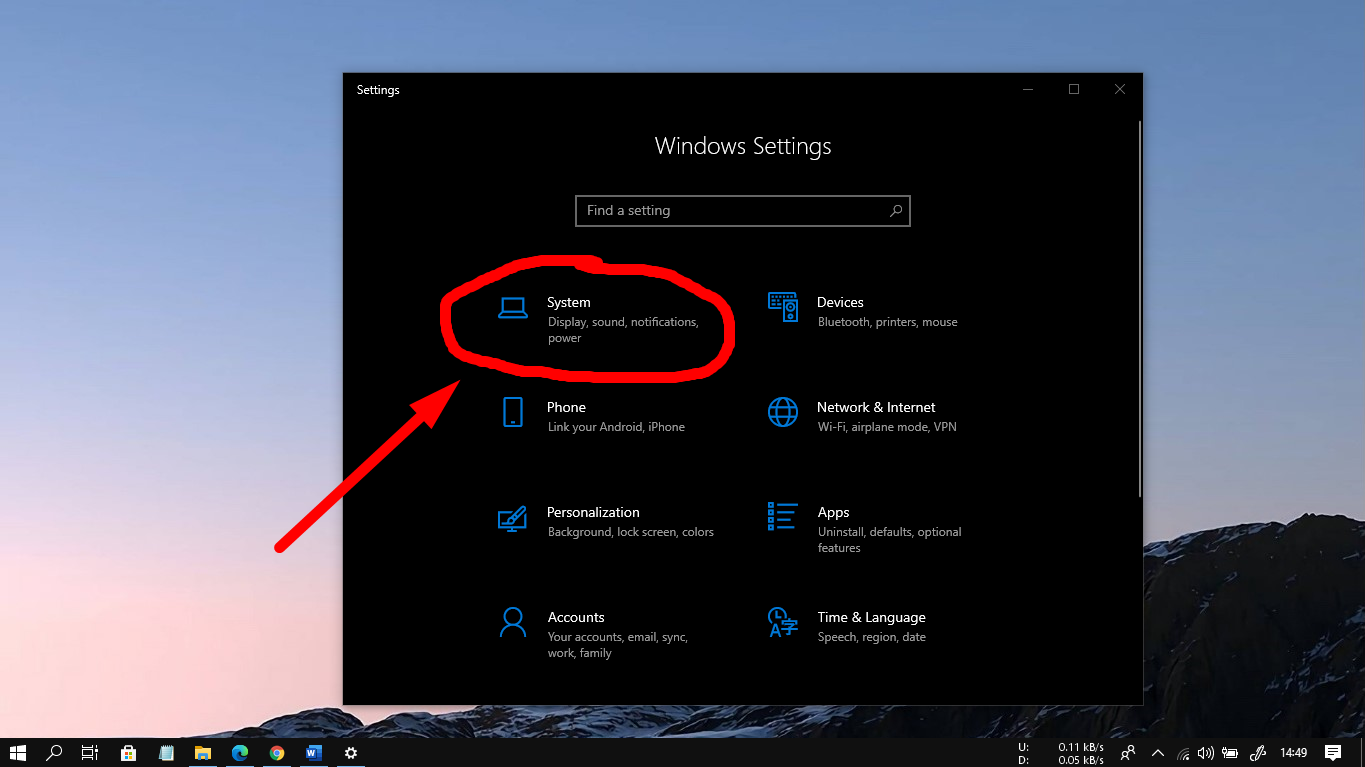The width and height of the screenshot is (1365, 767).
Task: Open Network & Internet settings
Action: (x=861, y=416)
